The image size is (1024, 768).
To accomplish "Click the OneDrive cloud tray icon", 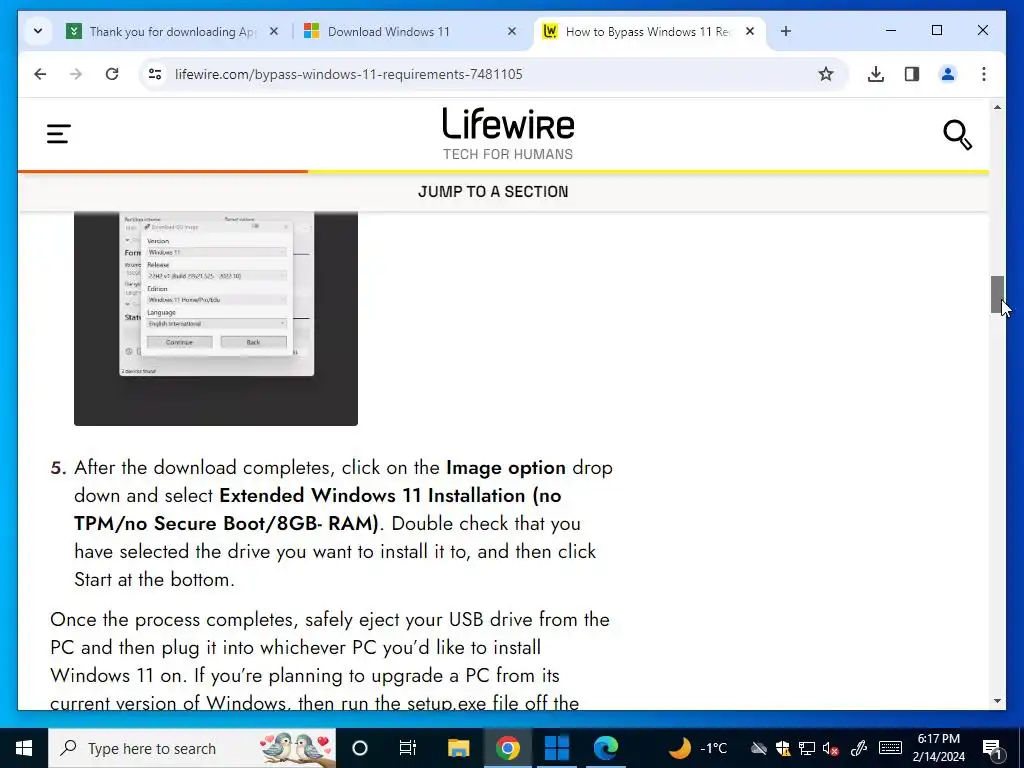I will (758, 748).
